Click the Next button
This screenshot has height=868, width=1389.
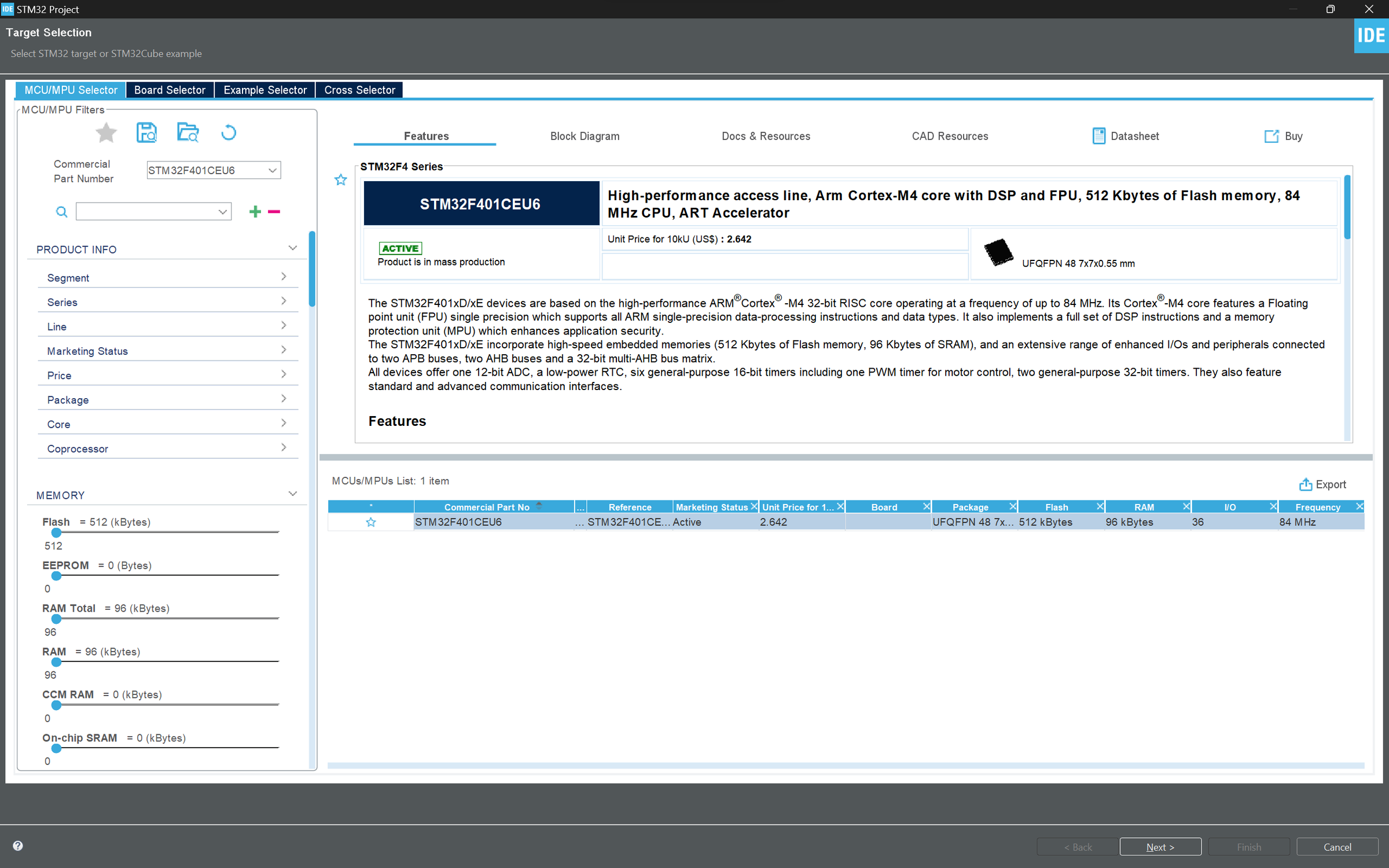(1160, 847)
